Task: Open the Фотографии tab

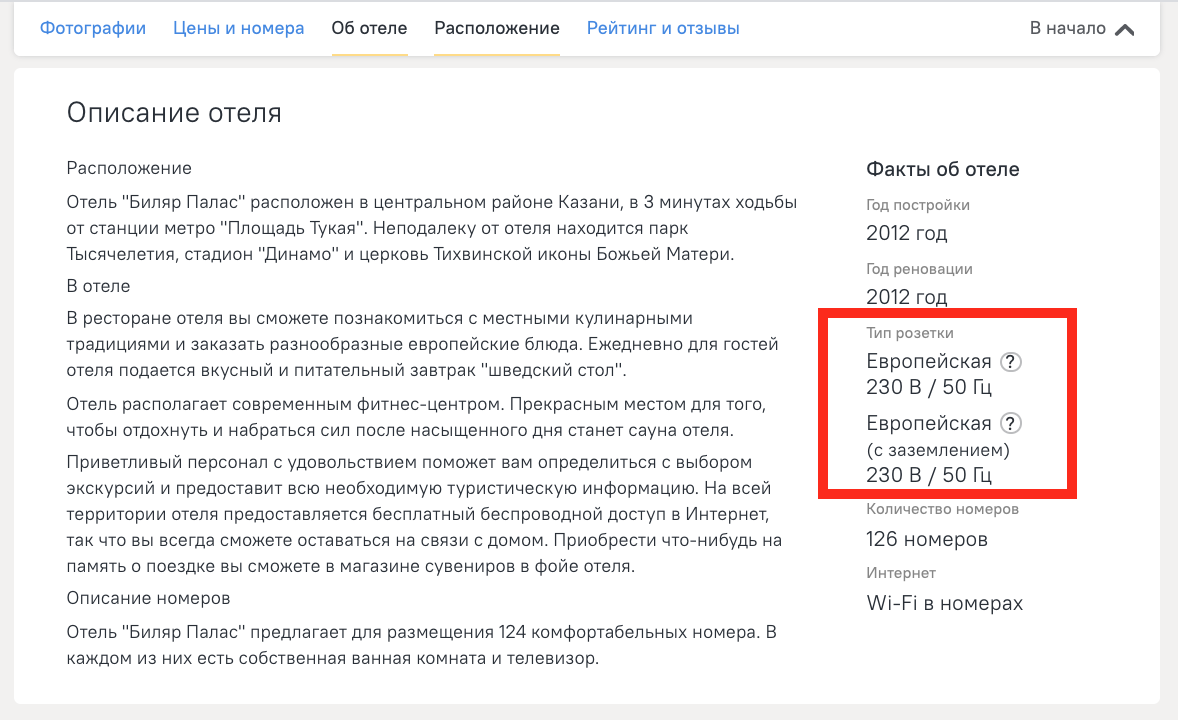Action: click(93, 28)
